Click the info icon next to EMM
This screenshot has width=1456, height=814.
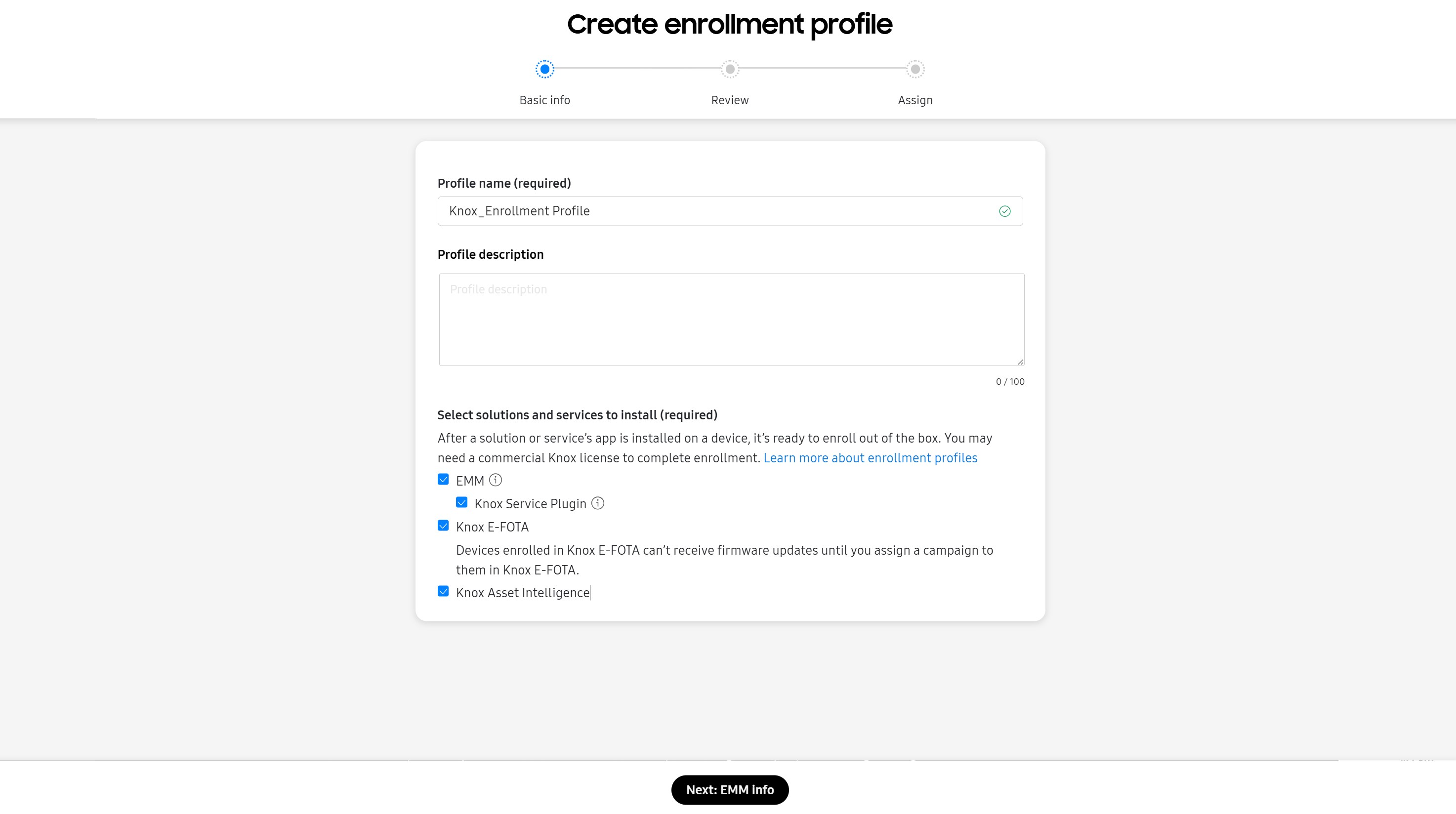[x=496, y=480]
